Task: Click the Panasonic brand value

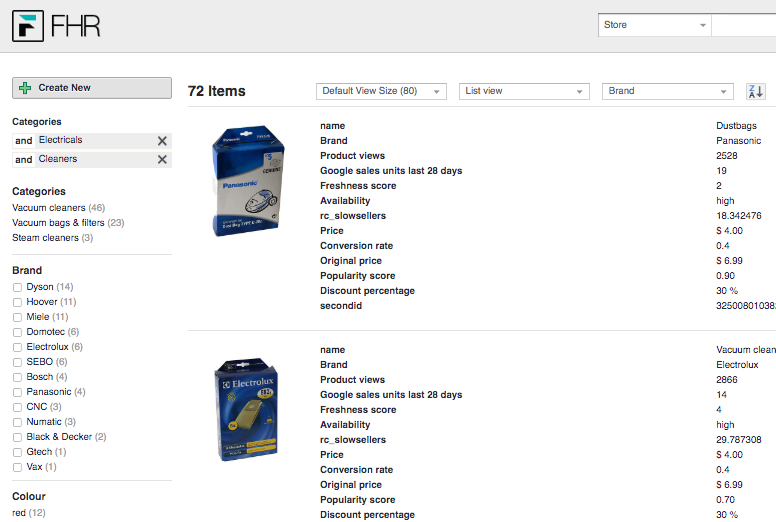Action: tap(738, 141)
